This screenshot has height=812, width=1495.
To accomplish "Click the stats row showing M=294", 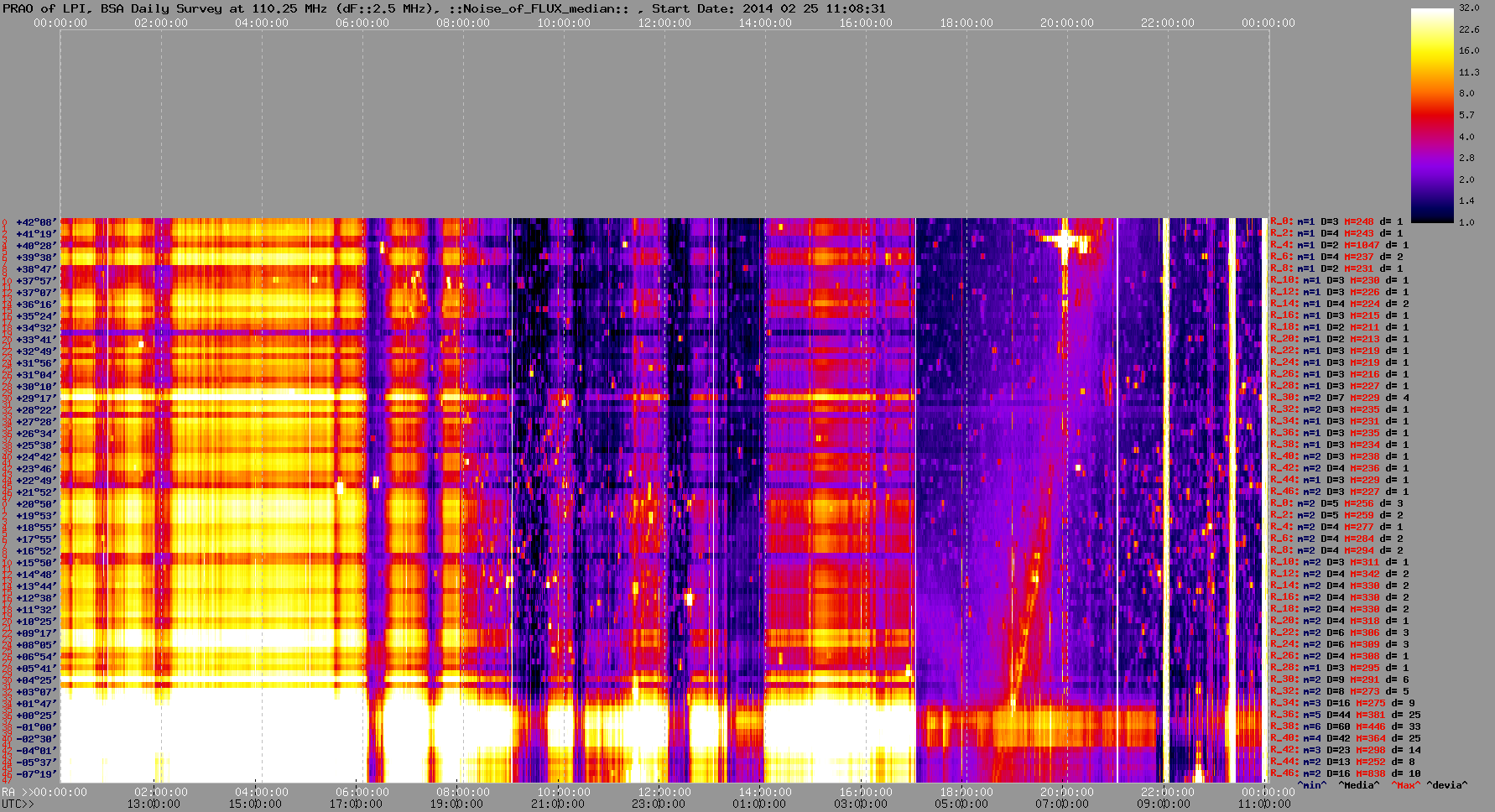I will click(x=1336, y=550).
